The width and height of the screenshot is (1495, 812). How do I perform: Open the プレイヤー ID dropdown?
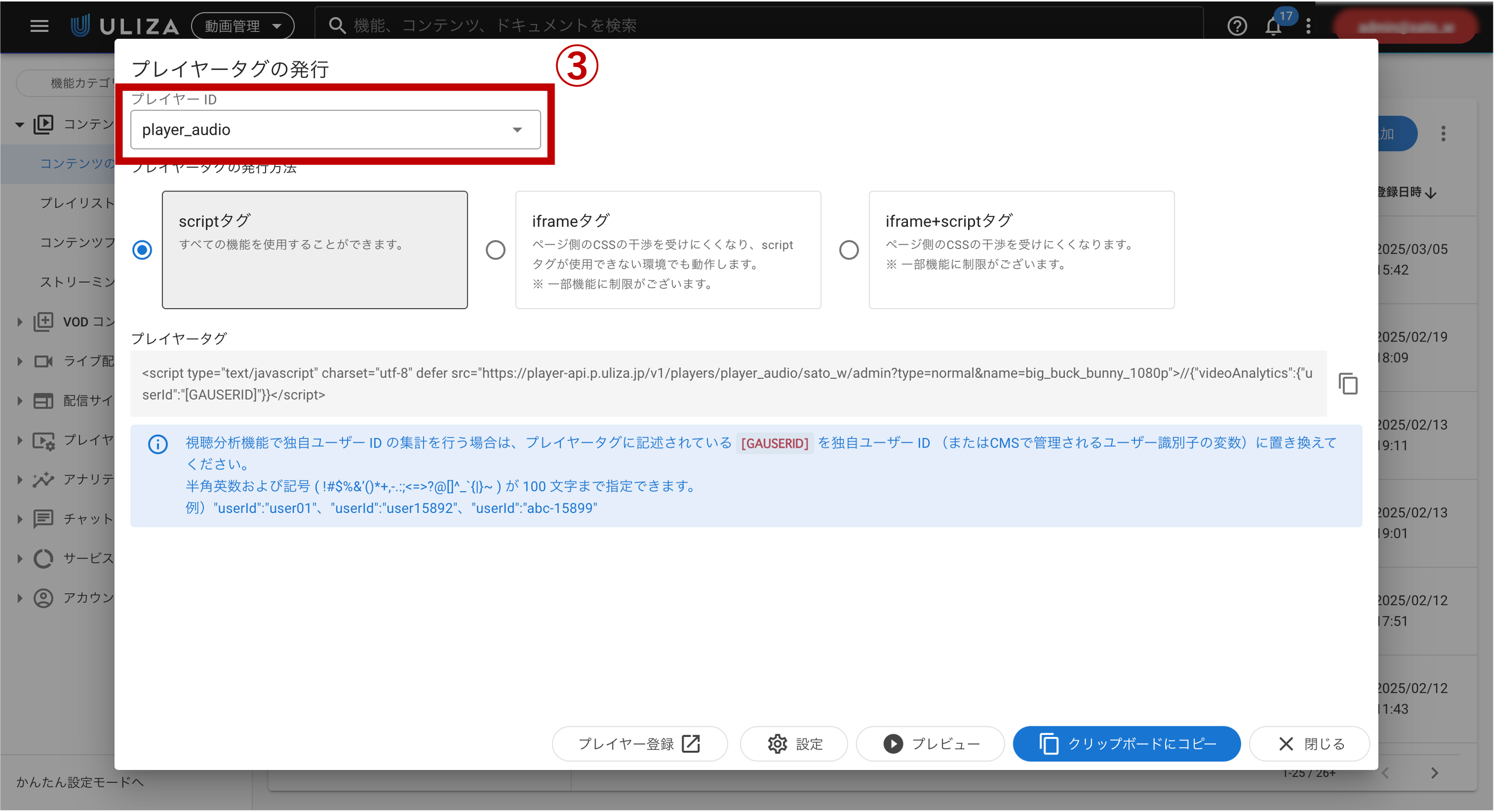[335, 129]
